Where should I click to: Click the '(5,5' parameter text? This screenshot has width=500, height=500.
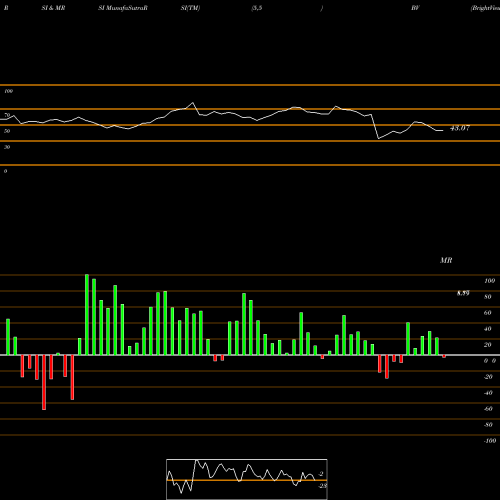coord(257,8)
